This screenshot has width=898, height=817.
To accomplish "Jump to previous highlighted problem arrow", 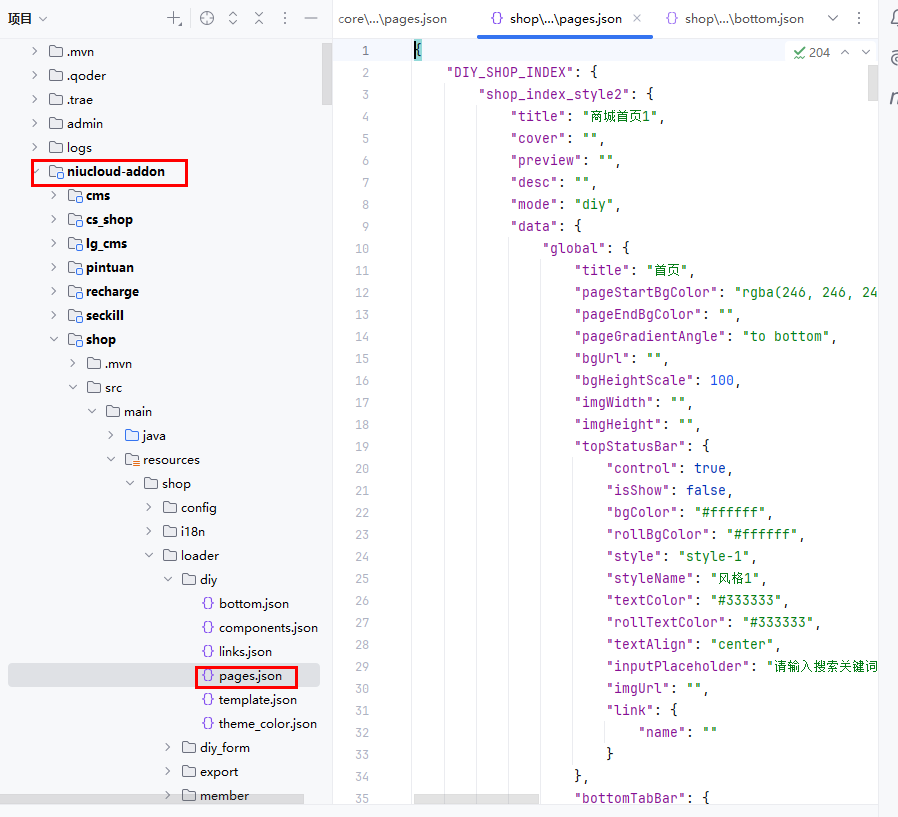I will click(x=845, y=52).
